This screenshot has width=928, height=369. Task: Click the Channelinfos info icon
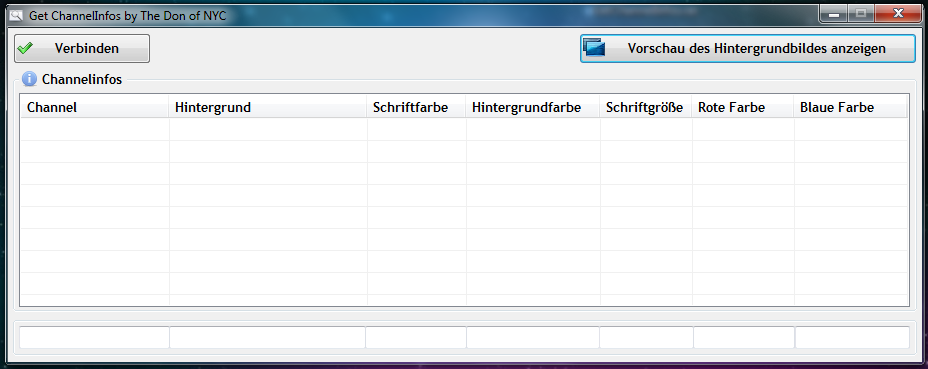(x=29, y=79)
